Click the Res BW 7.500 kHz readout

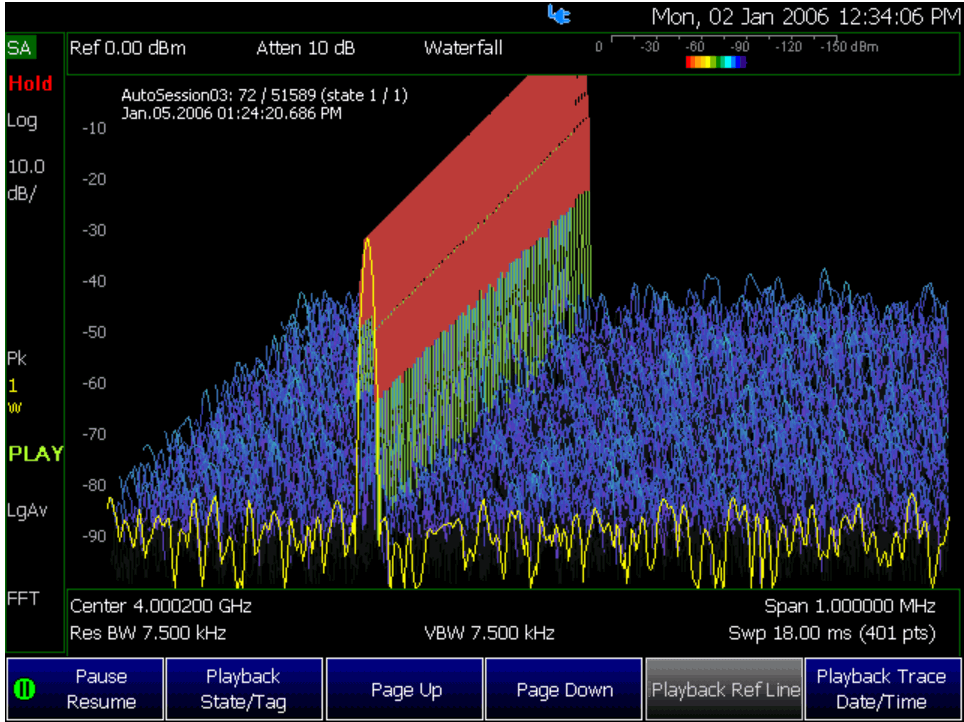(x=148, y=633)
